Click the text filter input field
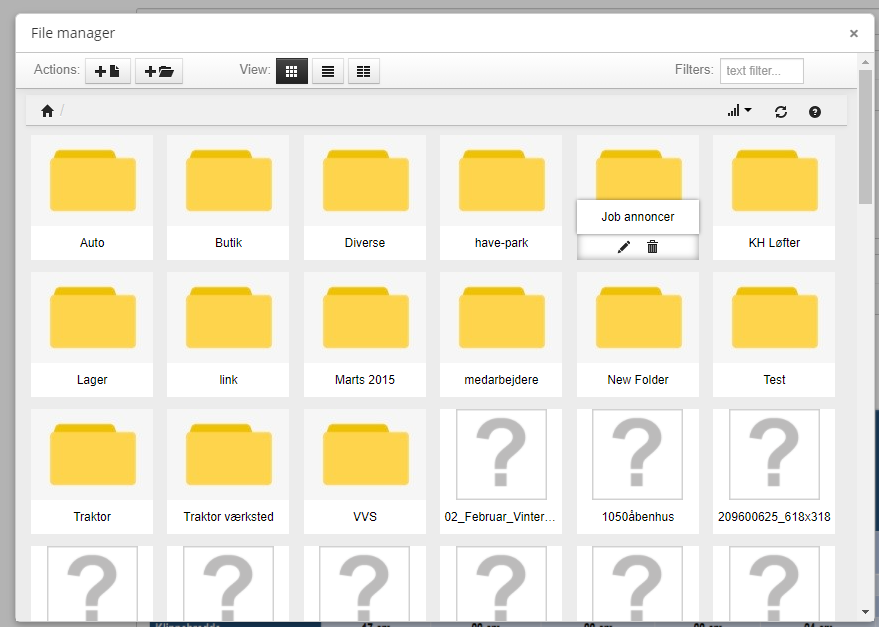This screenshot has height=627, width=879. tap(761, 71)
